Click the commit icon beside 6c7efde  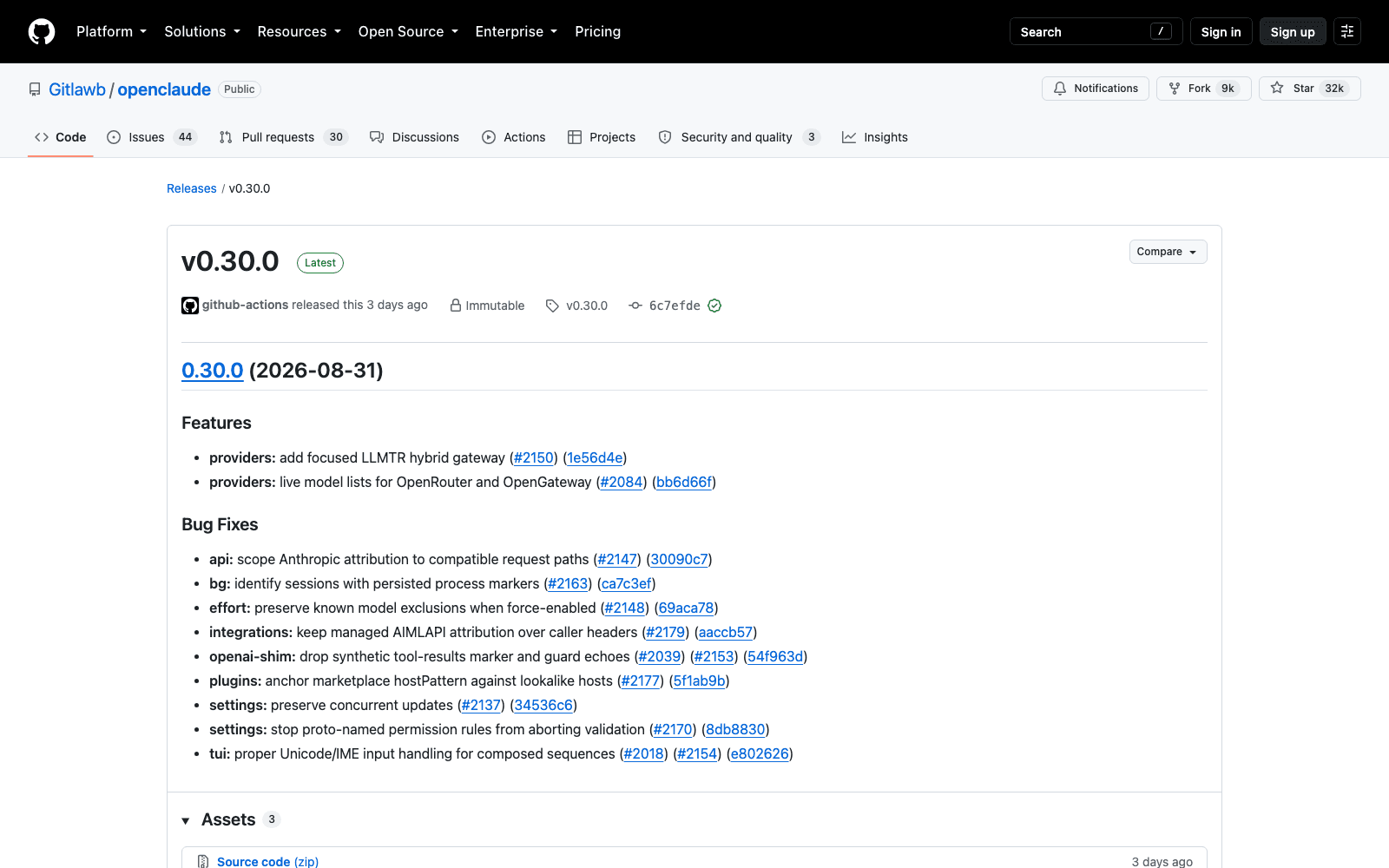635,306
